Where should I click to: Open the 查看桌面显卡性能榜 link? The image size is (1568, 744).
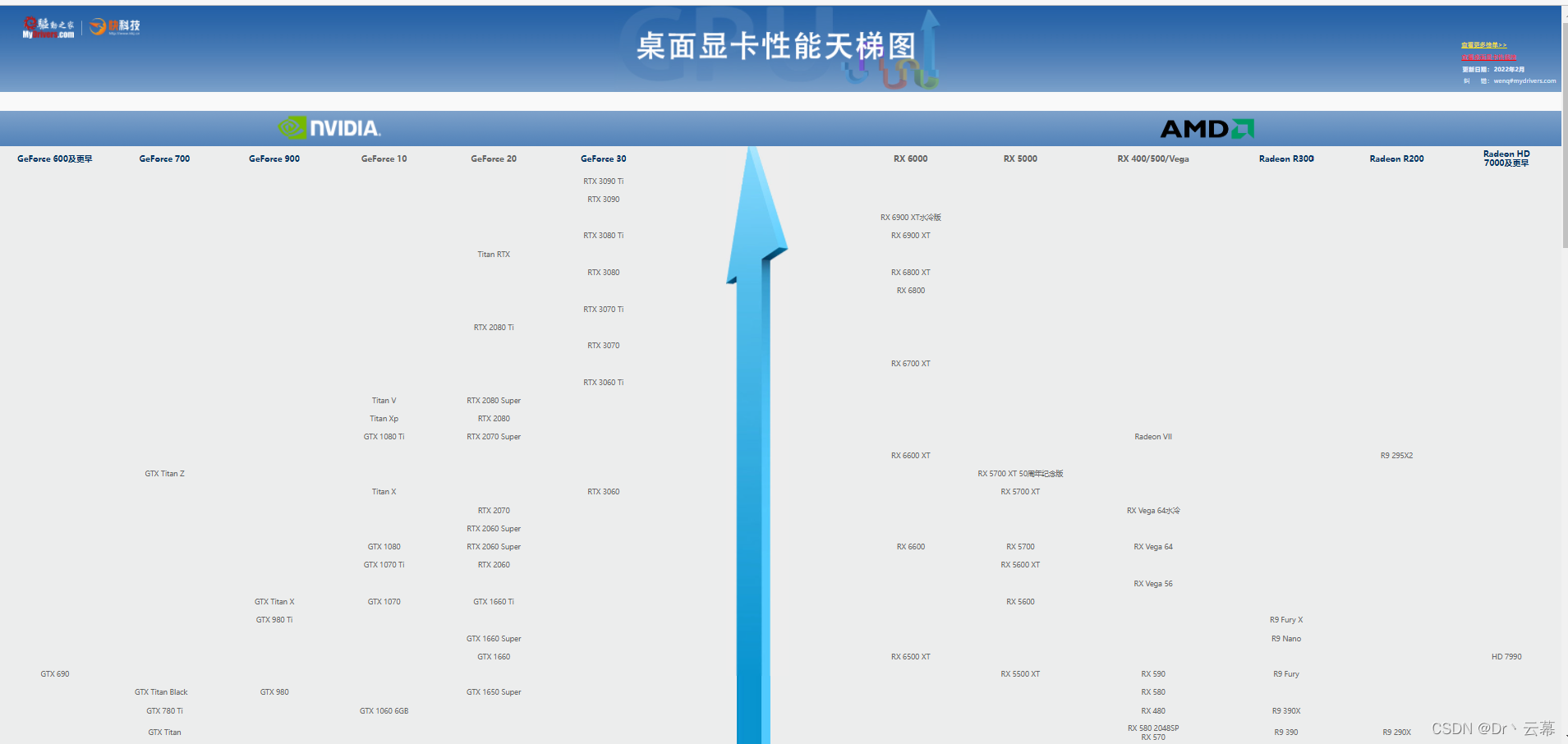click(x=1488, y=57)
